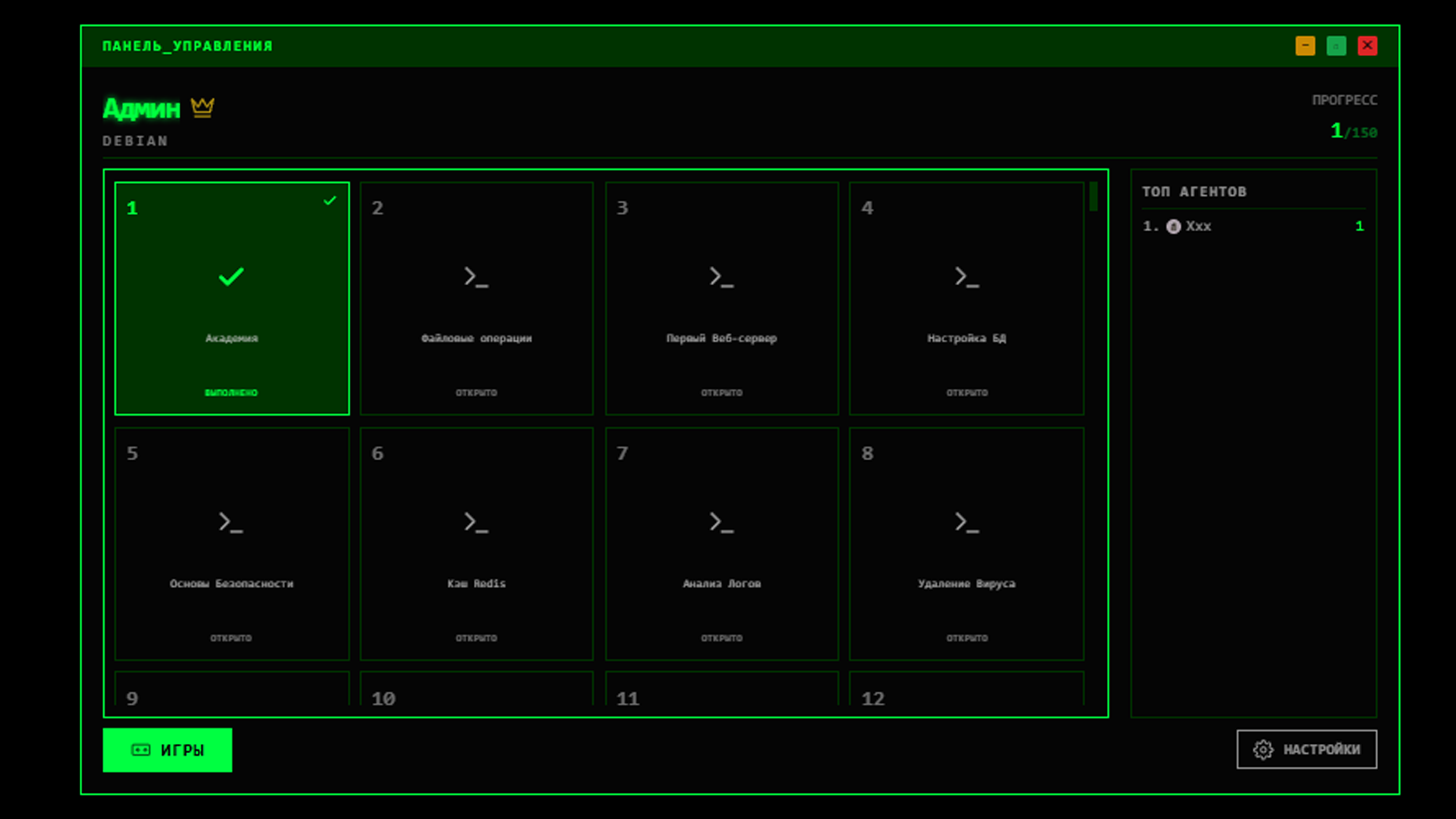Open Основы Безопасности via its terminal icon
Image resolution: width=1456 pixels, height=819 pixels.
231,523
